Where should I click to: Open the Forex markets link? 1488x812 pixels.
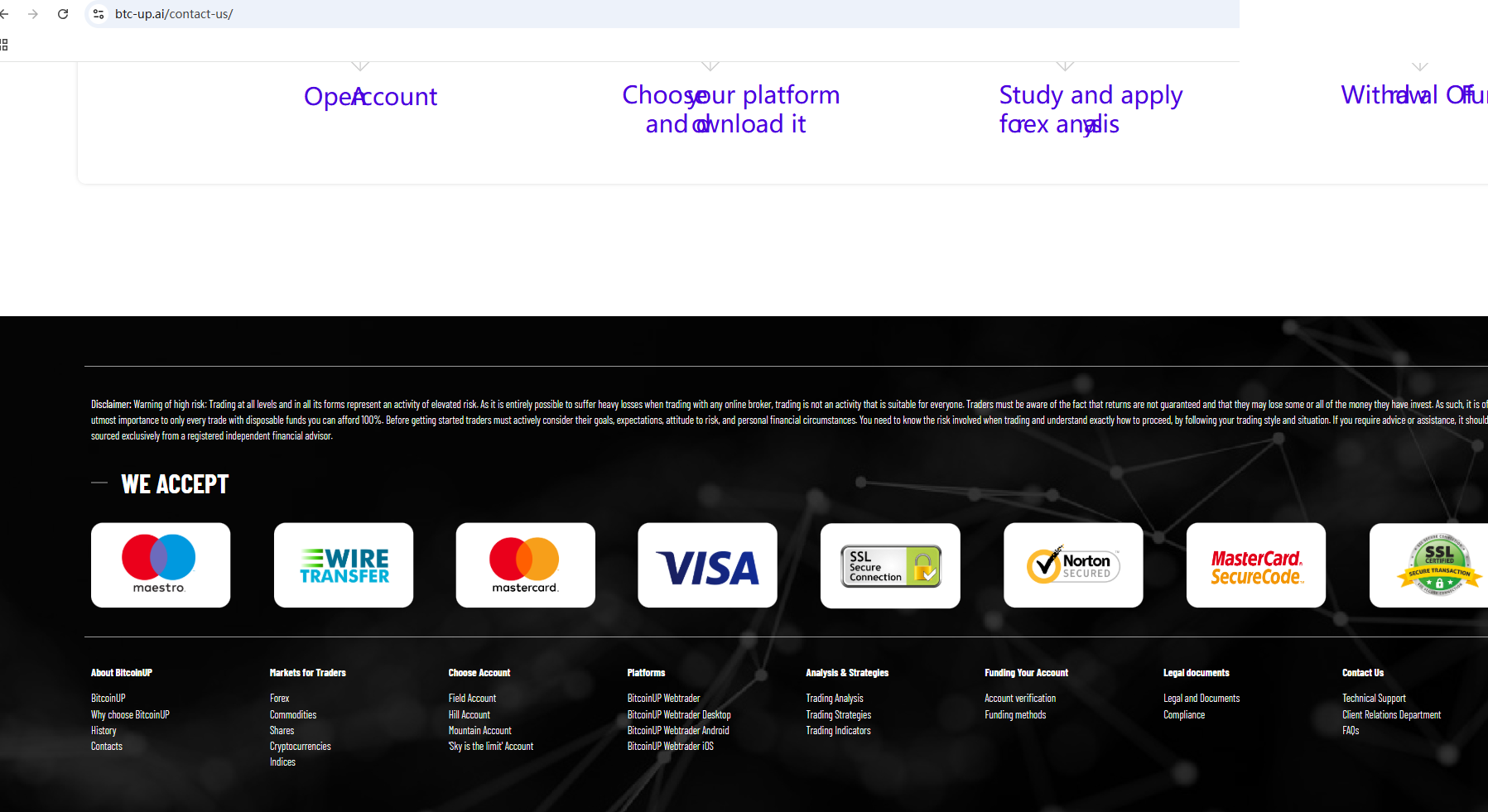[279, 699]
